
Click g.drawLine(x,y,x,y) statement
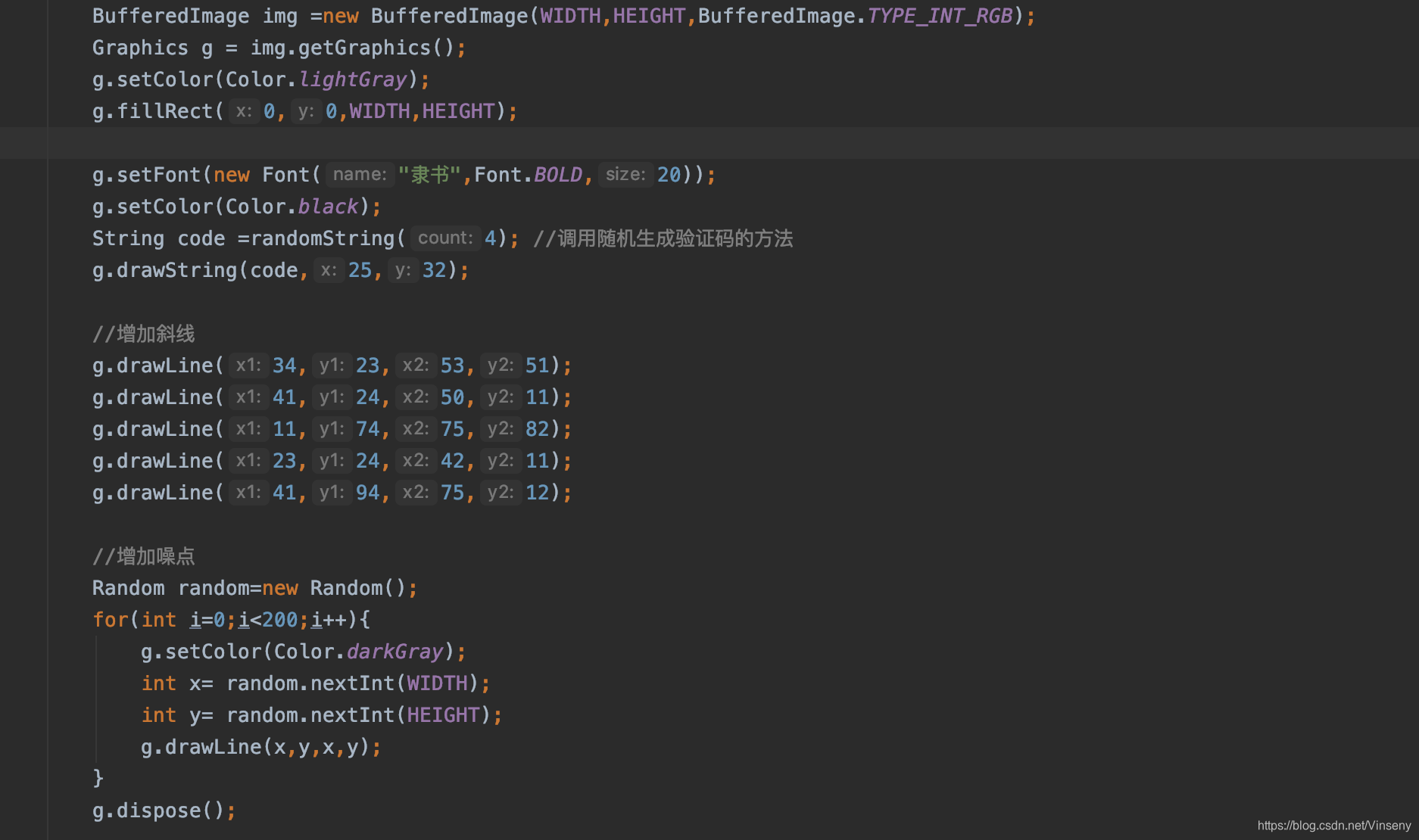click(261, 747)
